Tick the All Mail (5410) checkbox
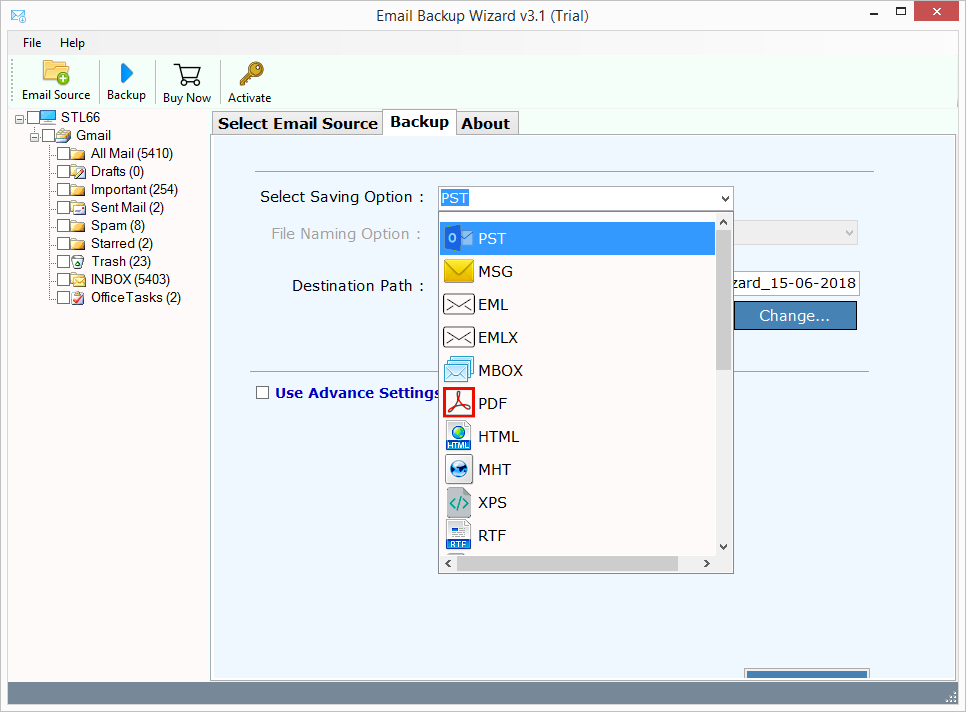 63,153
